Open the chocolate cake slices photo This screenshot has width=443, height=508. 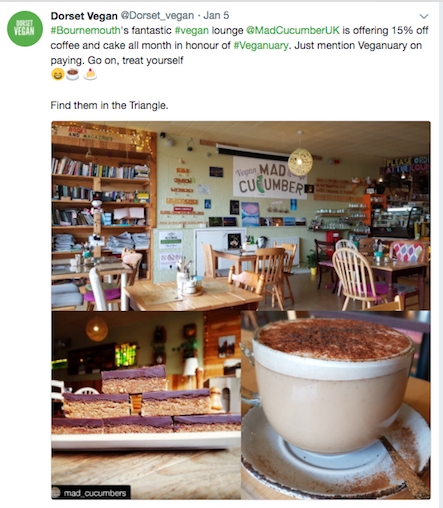146,405
